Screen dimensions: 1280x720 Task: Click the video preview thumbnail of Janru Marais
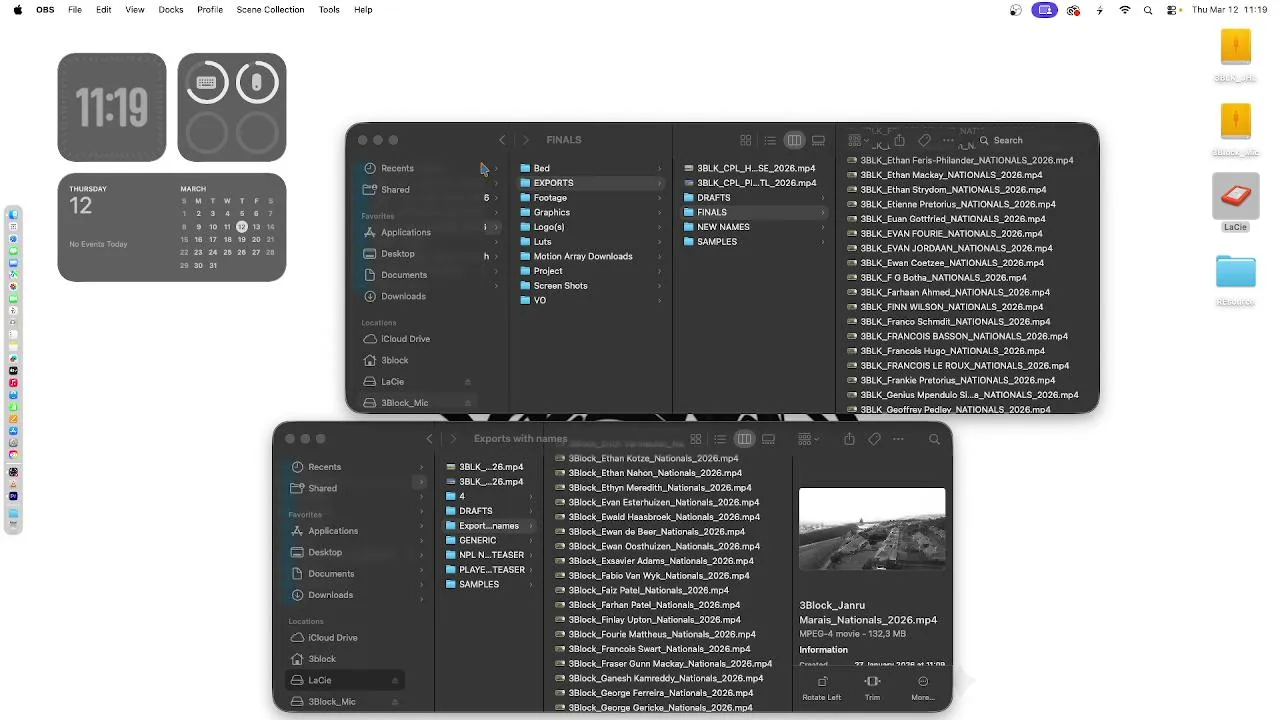(x=872, y=529)
